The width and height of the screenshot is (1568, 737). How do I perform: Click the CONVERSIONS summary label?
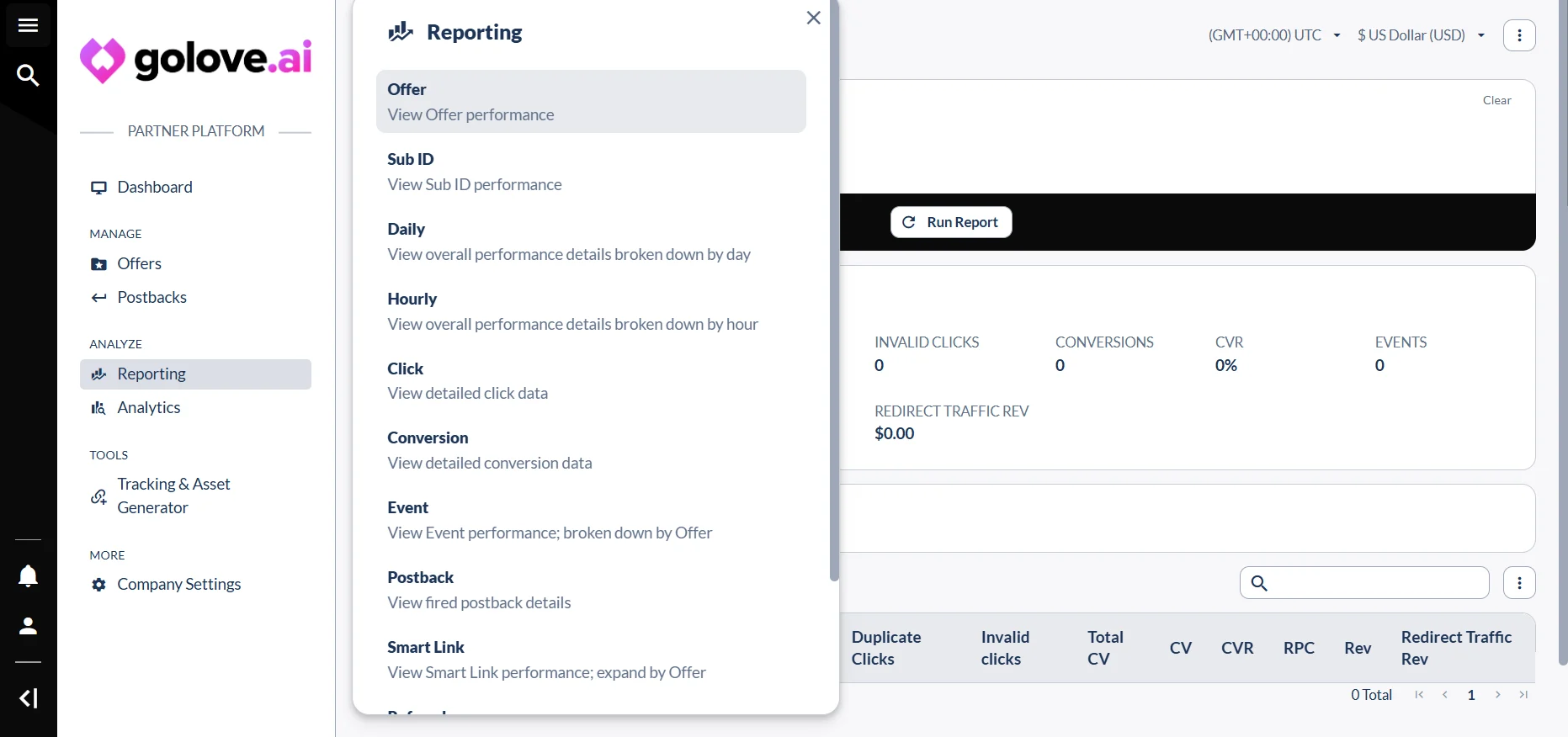click(x=1104, y=342)
